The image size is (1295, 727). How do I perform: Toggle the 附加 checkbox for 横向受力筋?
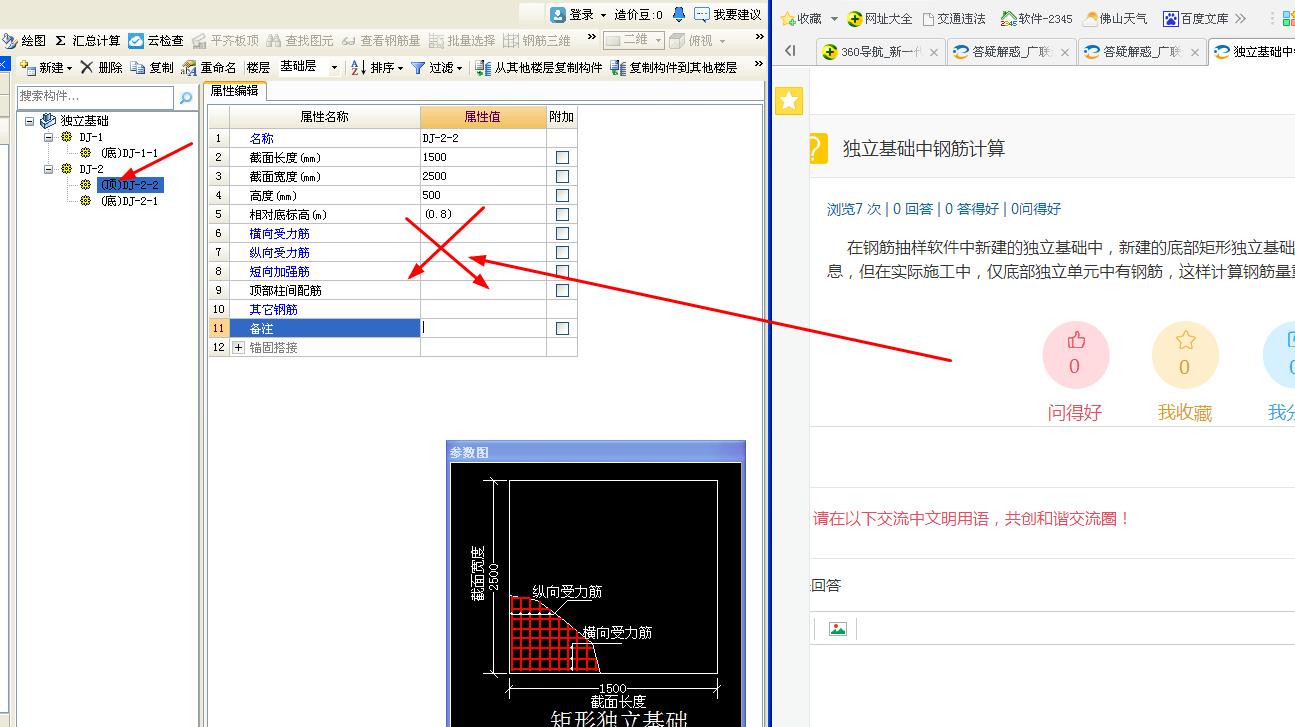click(562, 233)
